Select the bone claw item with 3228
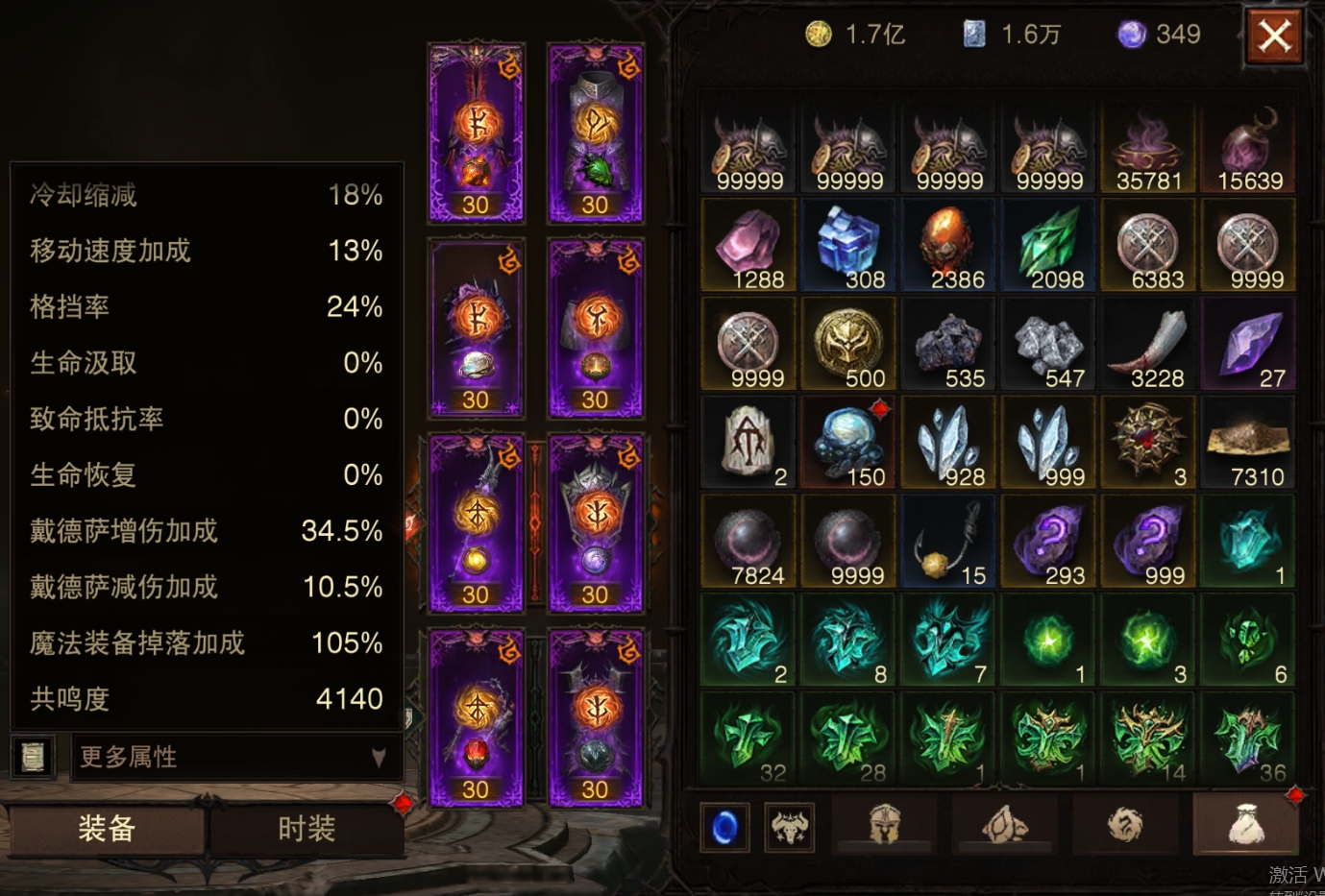 (x=1148, y=344)
